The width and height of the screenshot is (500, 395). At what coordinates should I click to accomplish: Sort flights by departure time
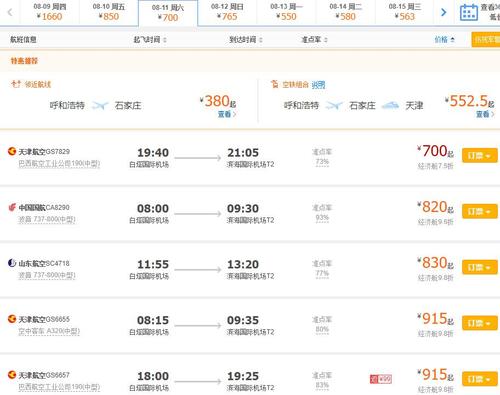(150, 40)
